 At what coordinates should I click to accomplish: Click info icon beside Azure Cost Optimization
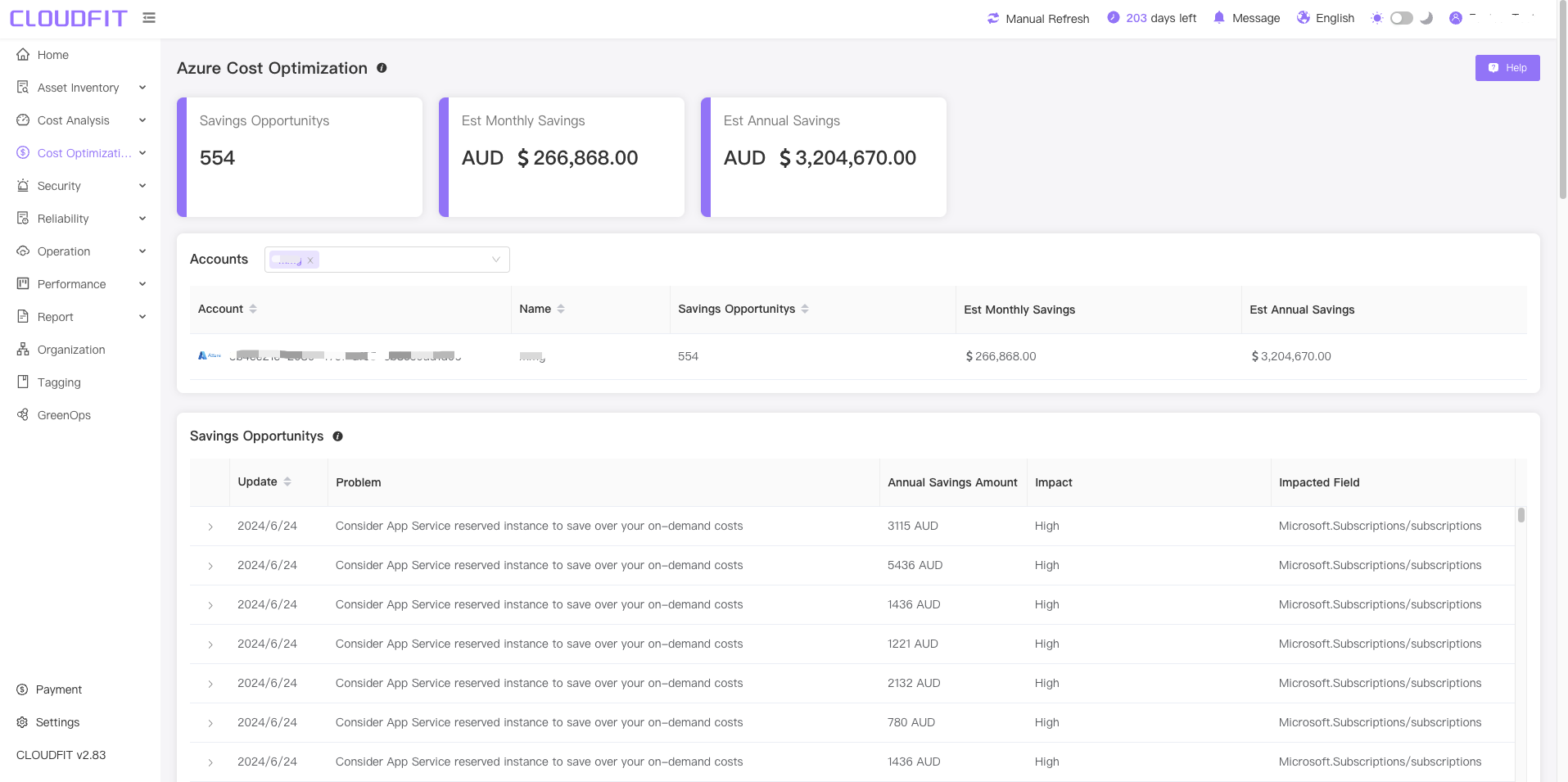[x=382, y=68]
